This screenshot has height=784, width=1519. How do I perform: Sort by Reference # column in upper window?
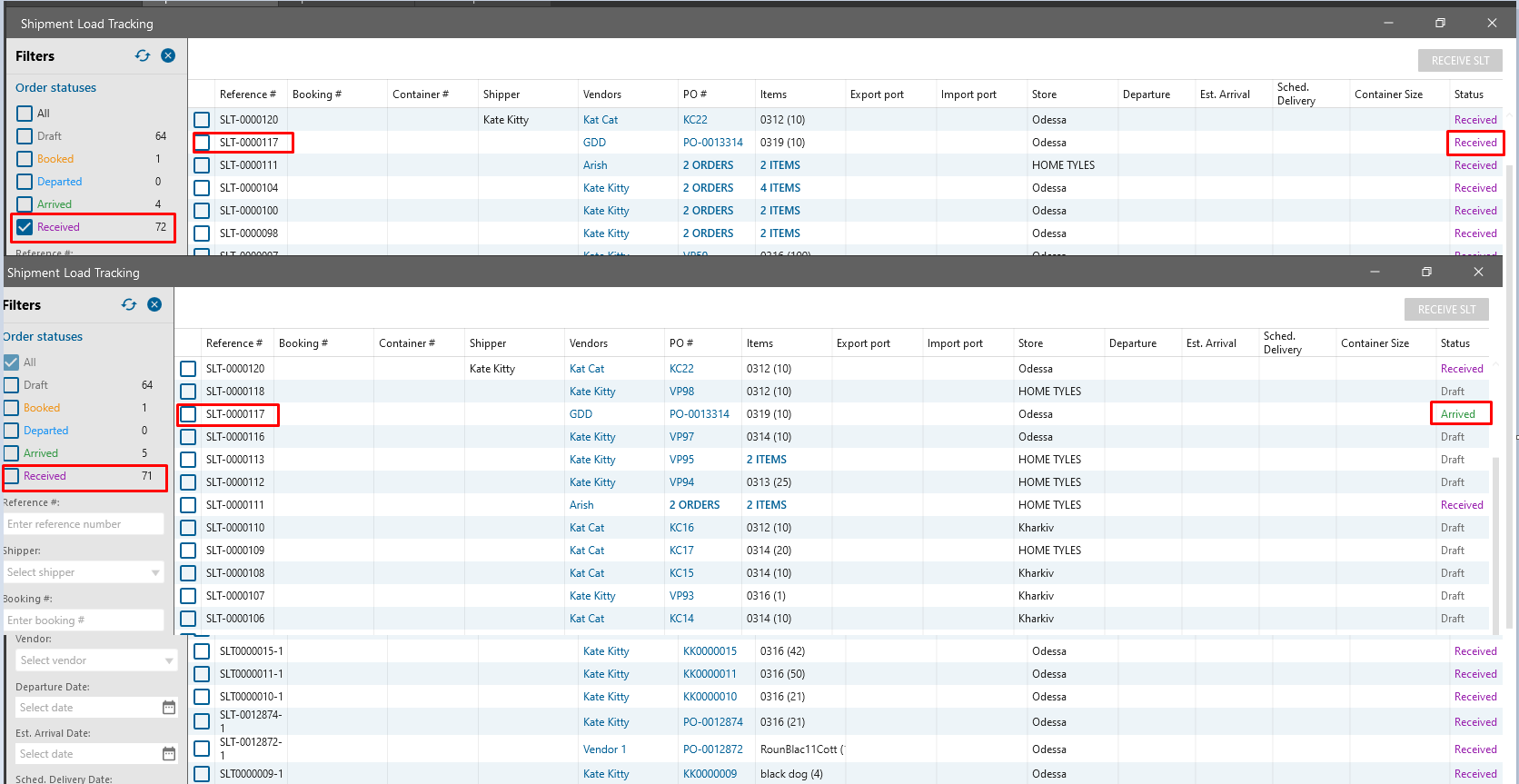pos(248,94)
